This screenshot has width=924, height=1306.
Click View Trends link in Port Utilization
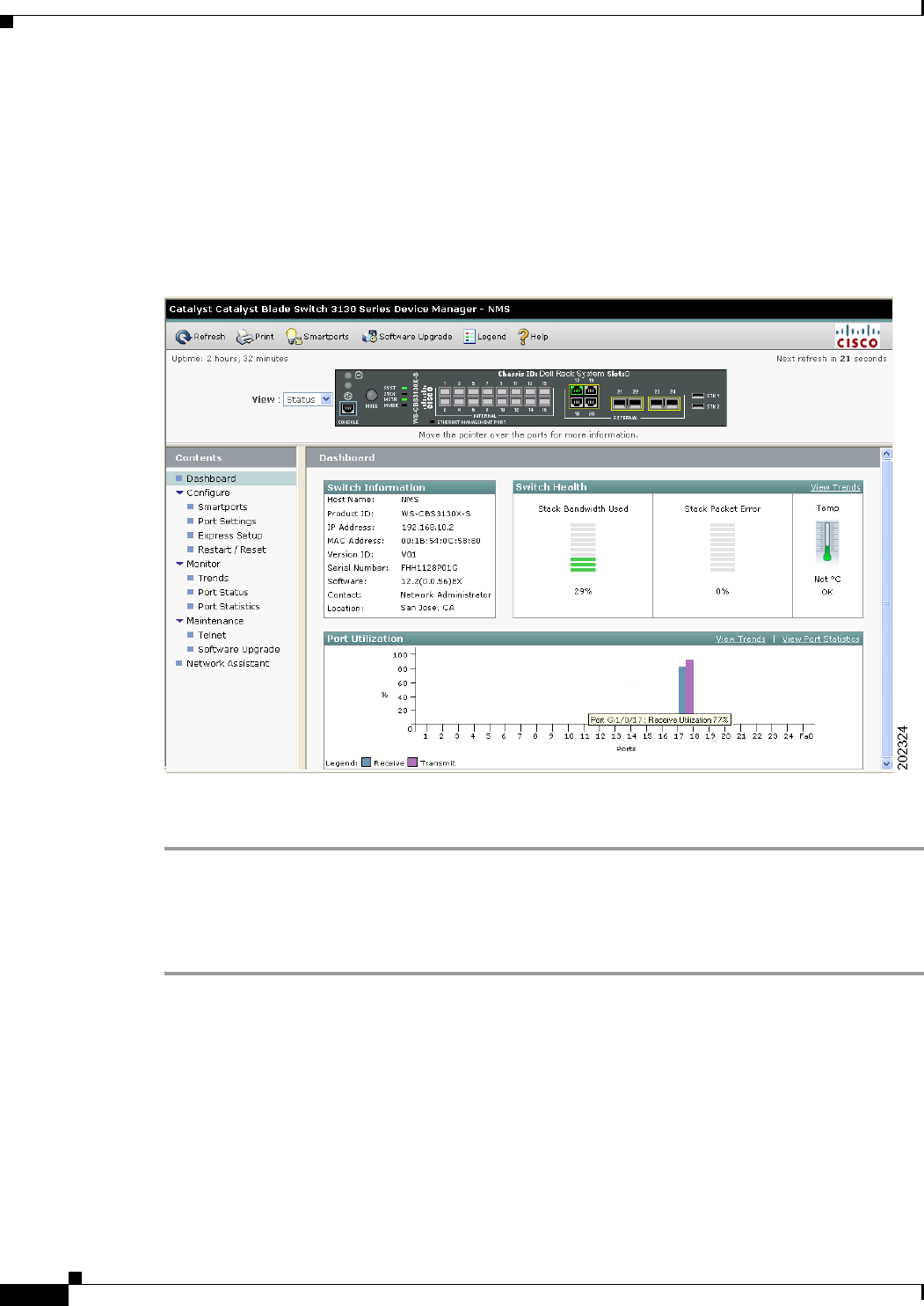click(740, 639)
